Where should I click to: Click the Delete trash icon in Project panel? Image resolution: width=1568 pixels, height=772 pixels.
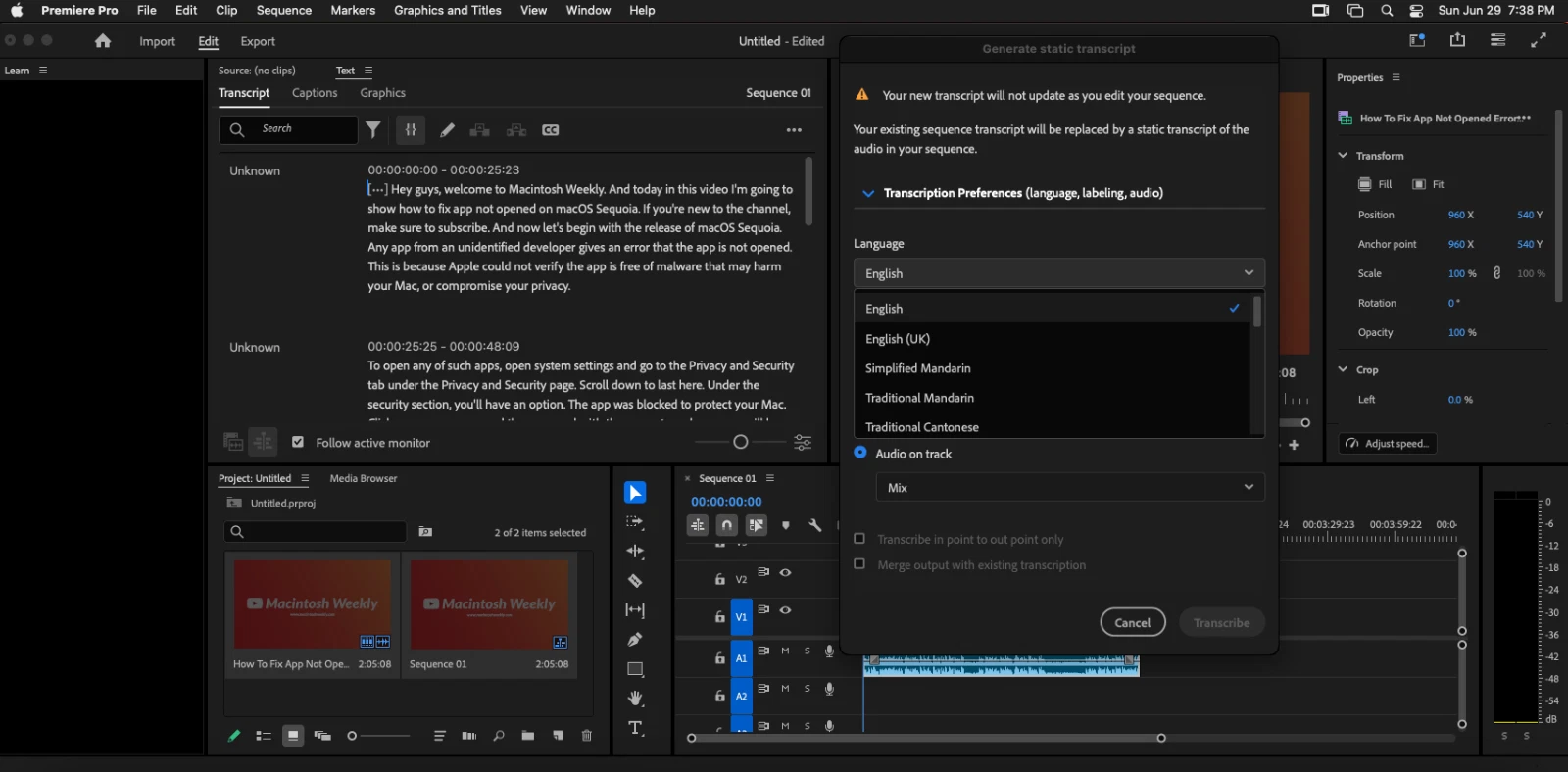[x=587, y=736]
